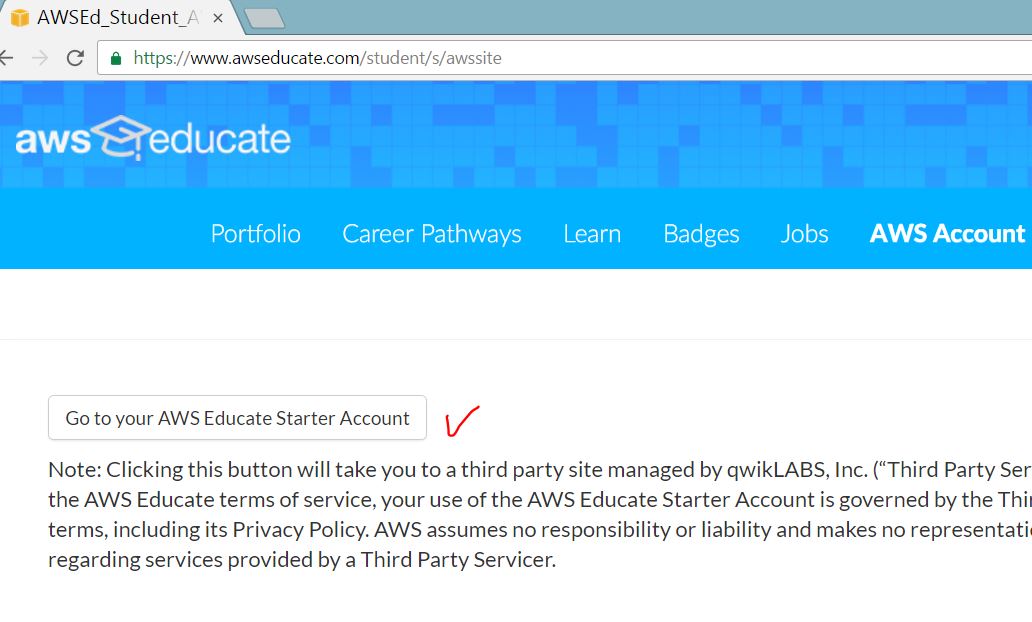Open a new browser tab
Image resolution: width=1032 pixels, height=622 pixels.
point(264,18)
